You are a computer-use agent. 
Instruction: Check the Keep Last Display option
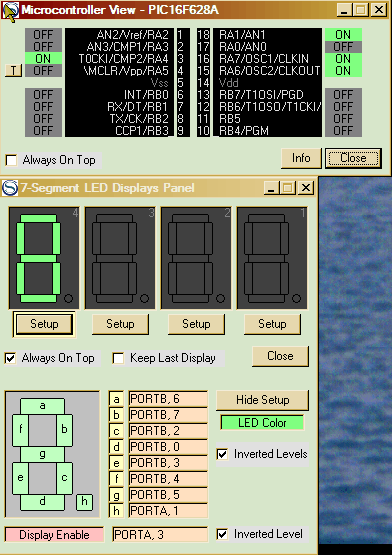click(118, 358)
